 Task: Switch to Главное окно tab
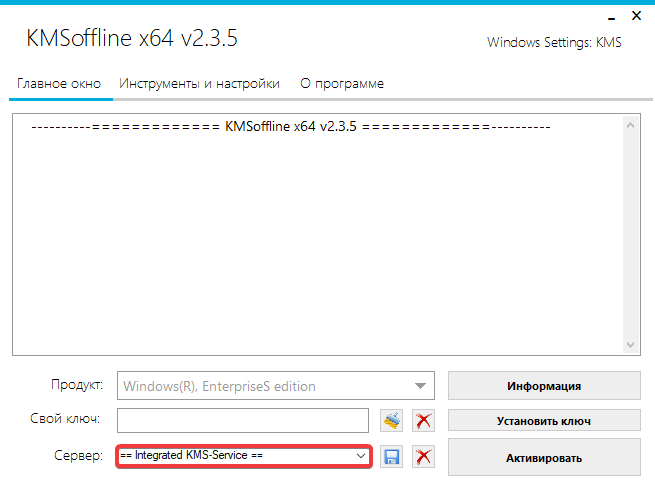59,84
